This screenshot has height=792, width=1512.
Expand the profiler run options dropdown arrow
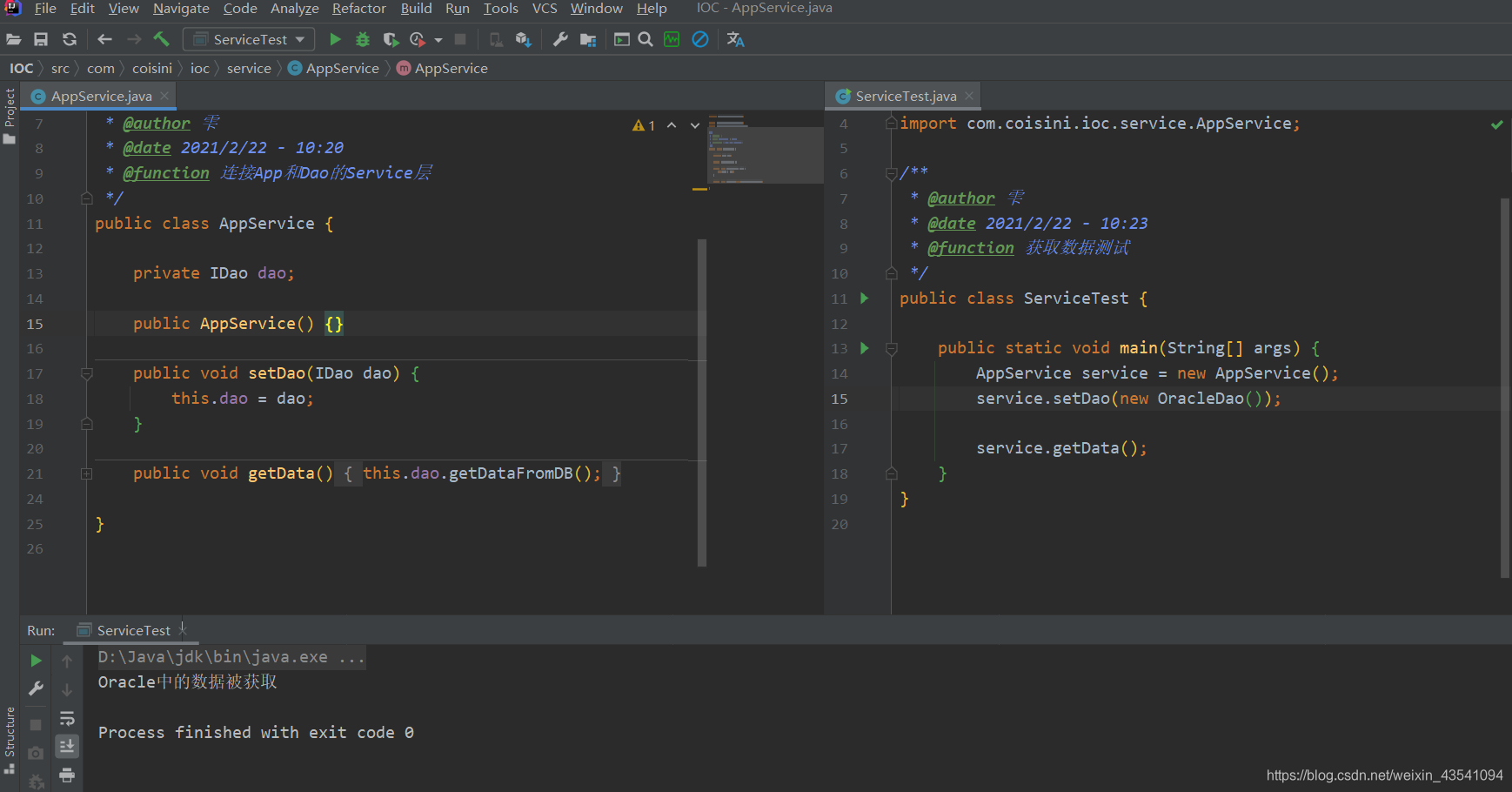tap(438, 40)
